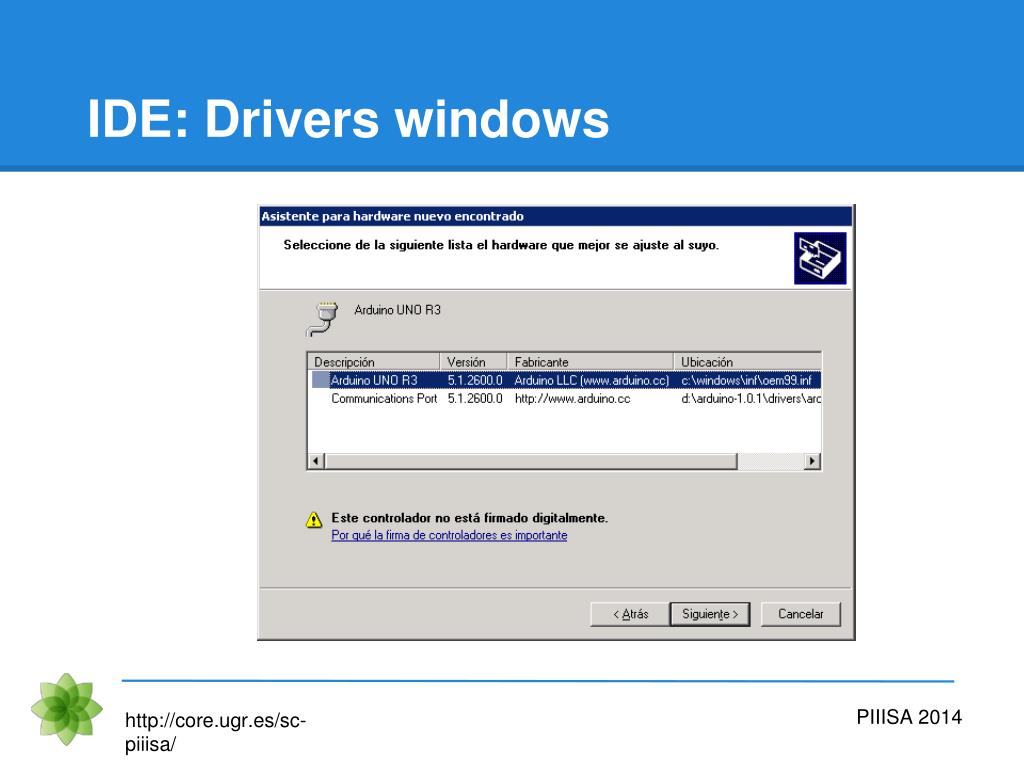Click the right arrow of the horizontal scrollbar
The width and height of the screenshot is (1024, 768).
tap(812, 461)
